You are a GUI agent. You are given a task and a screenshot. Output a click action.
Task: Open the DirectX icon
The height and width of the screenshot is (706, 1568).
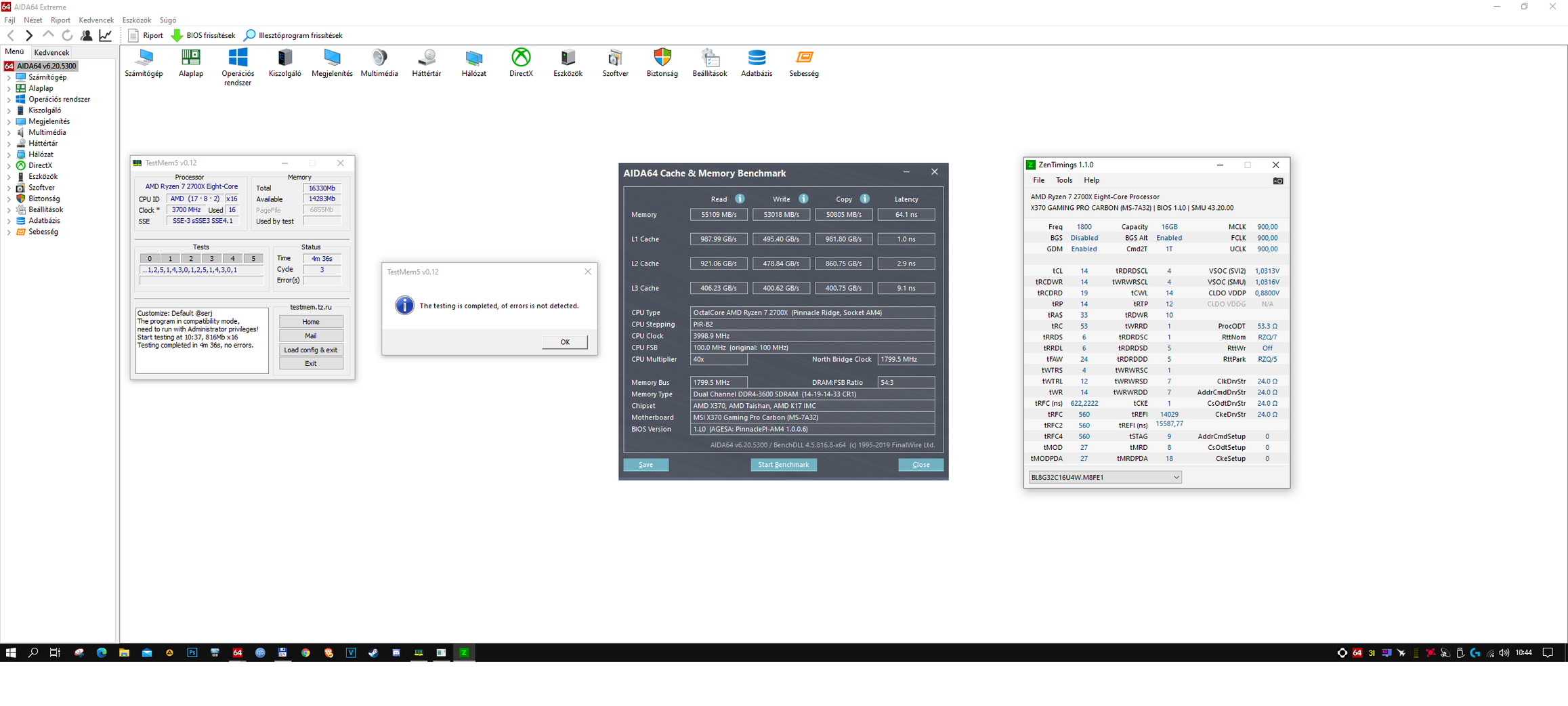(x=521, y=63)
